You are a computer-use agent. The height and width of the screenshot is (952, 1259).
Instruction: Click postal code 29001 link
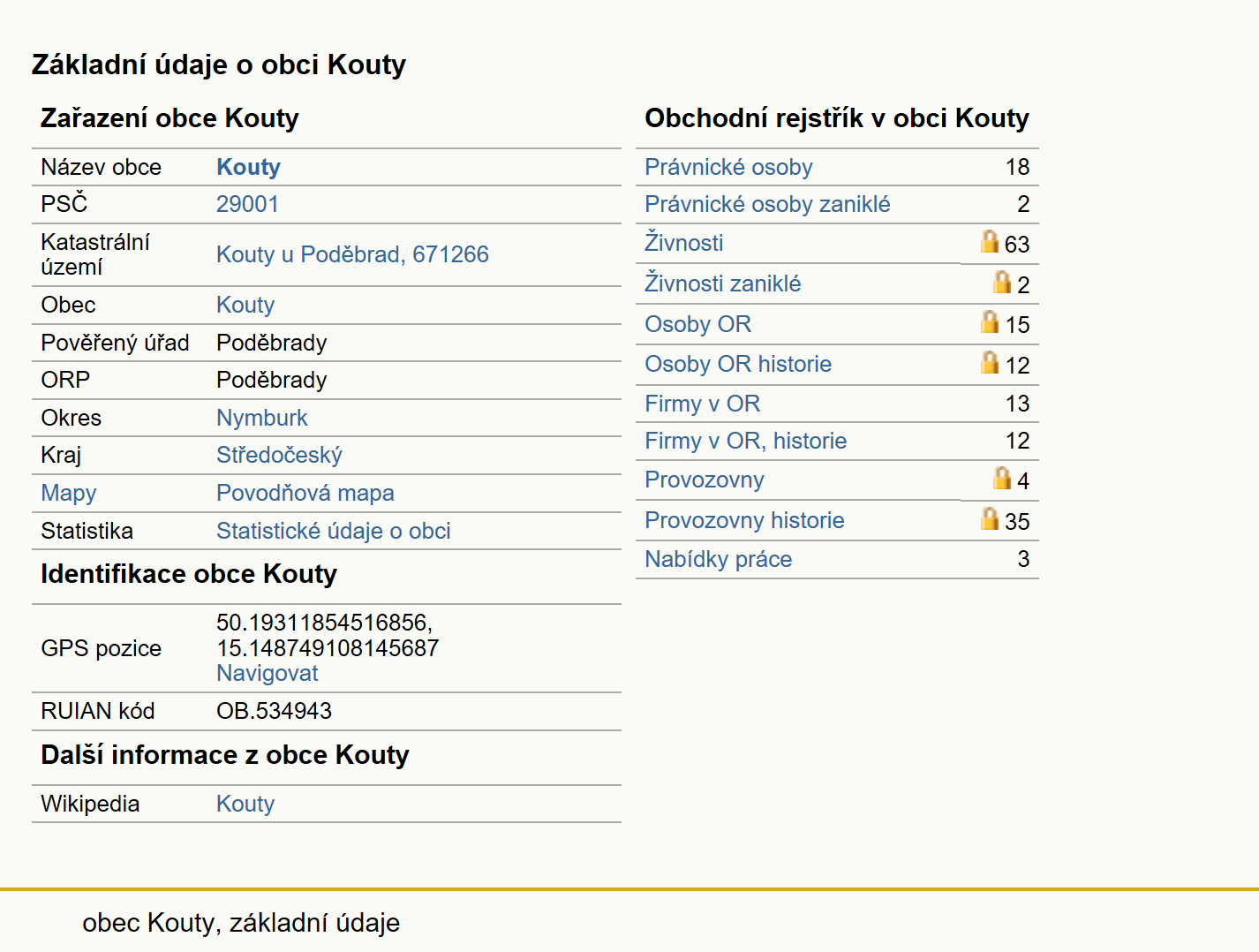pos(247,204)
